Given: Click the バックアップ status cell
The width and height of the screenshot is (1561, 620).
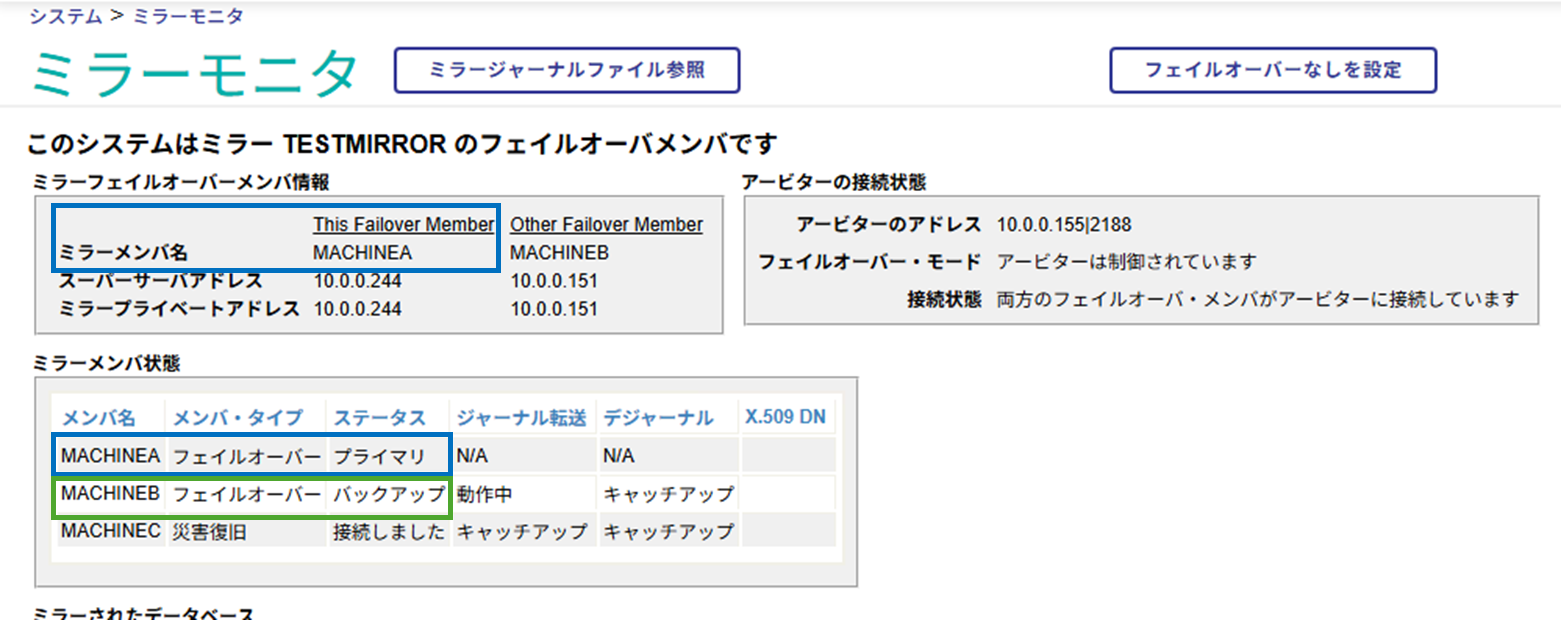Looking at the screenshot, I should (x=388, y=494).
